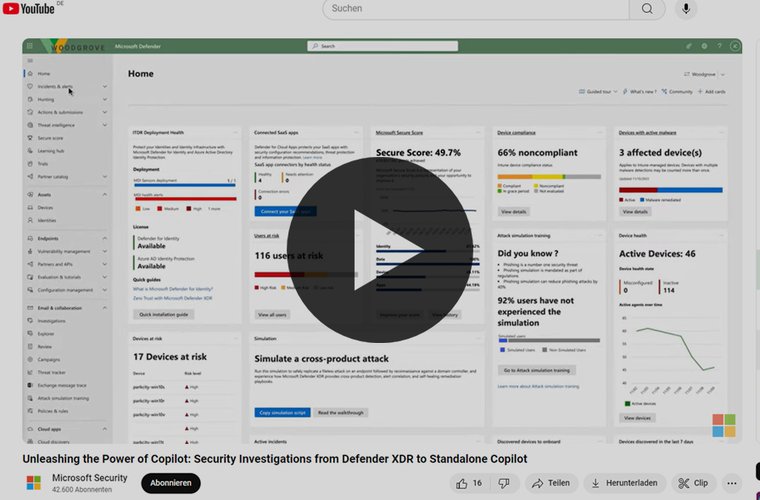Open the Guided tour dropdown on Home

598,92
